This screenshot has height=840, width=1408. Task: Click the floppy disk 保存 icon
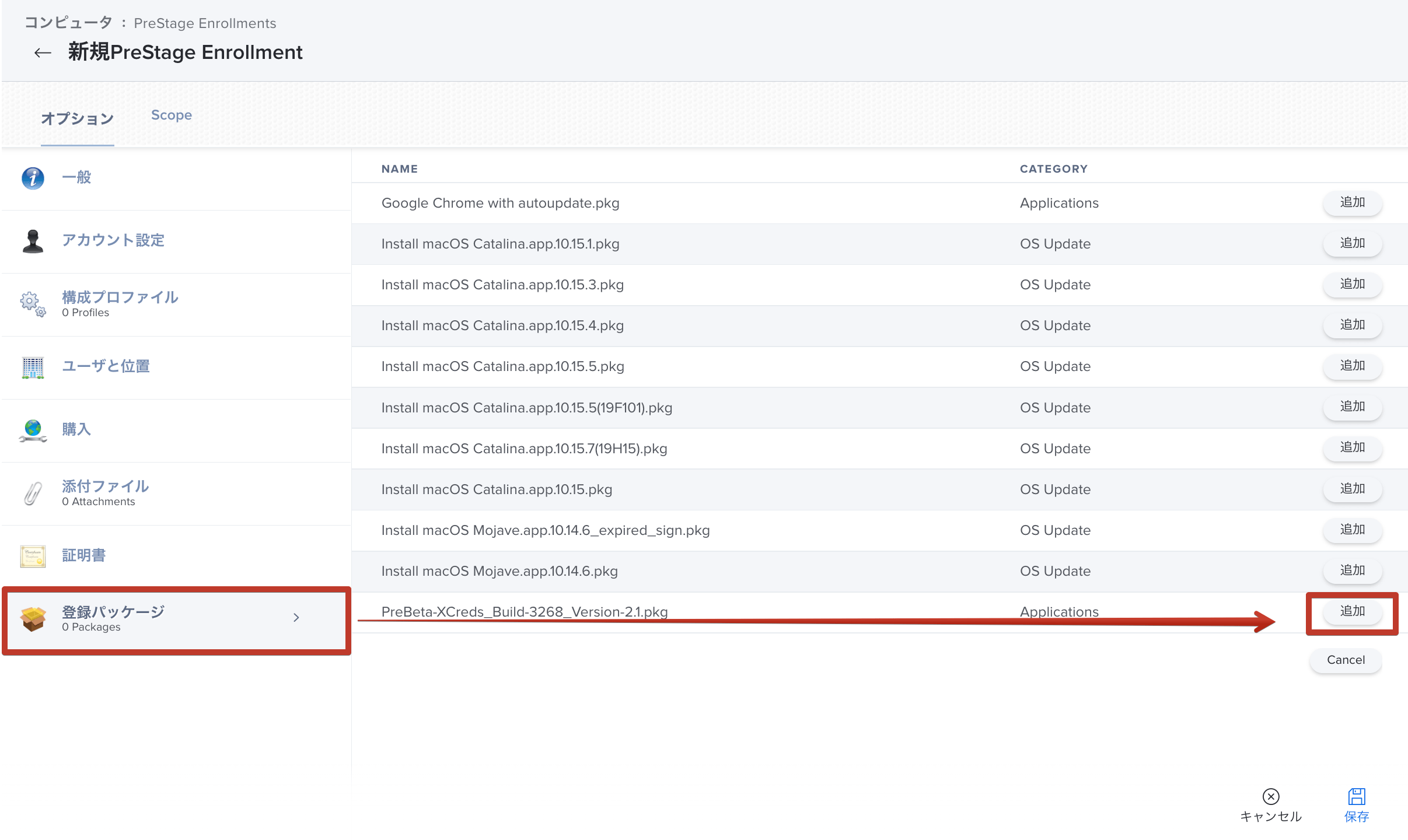click(x=1357, y=796)
